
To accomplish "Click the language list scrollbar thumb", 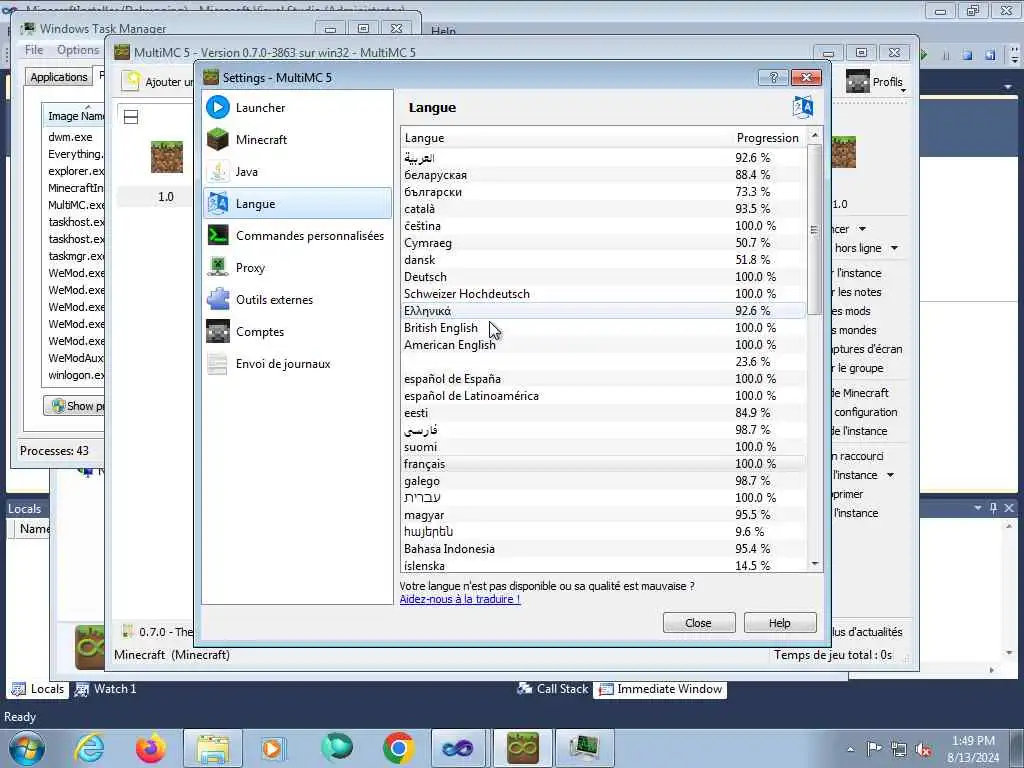I will pos(814,229).
